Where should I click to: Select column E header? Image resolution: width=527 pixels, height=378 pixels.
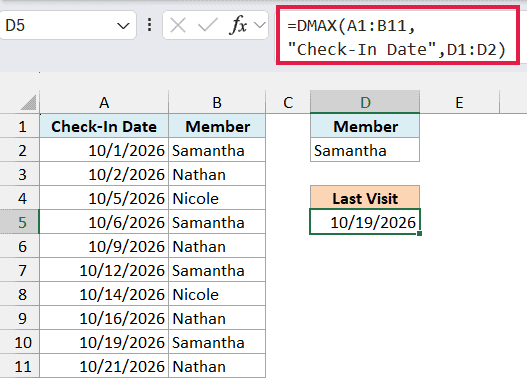[x=459, y=102]
